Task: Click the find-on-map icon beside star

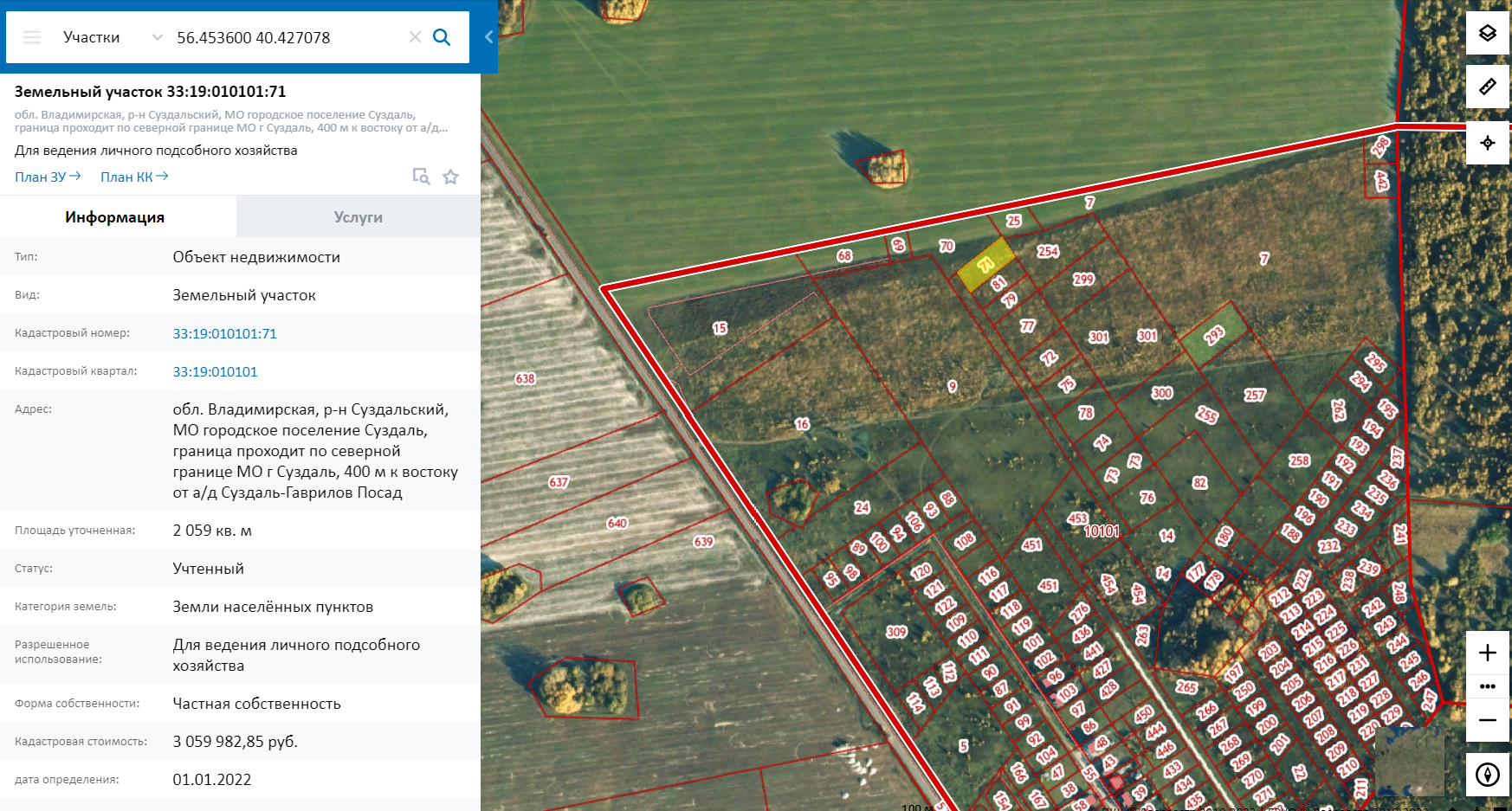Action: [x=421, y=177]
